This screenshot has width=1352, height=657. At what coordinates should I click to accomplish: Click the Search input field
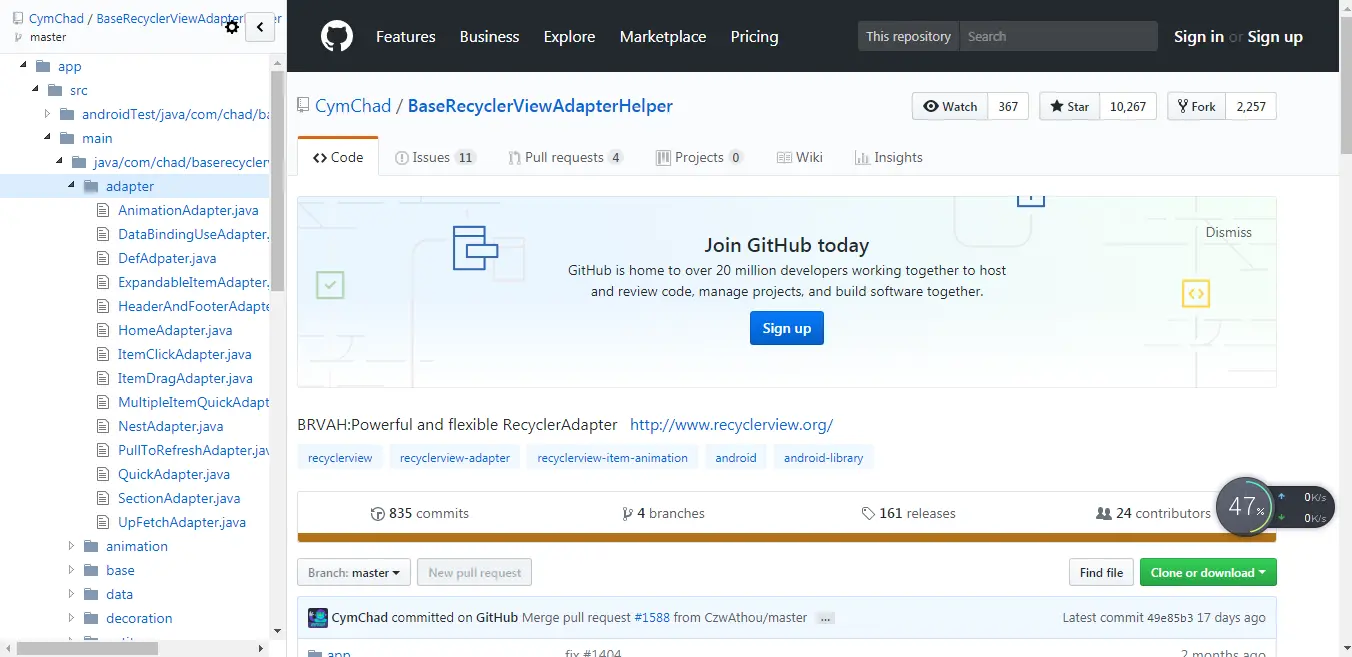1058,37
